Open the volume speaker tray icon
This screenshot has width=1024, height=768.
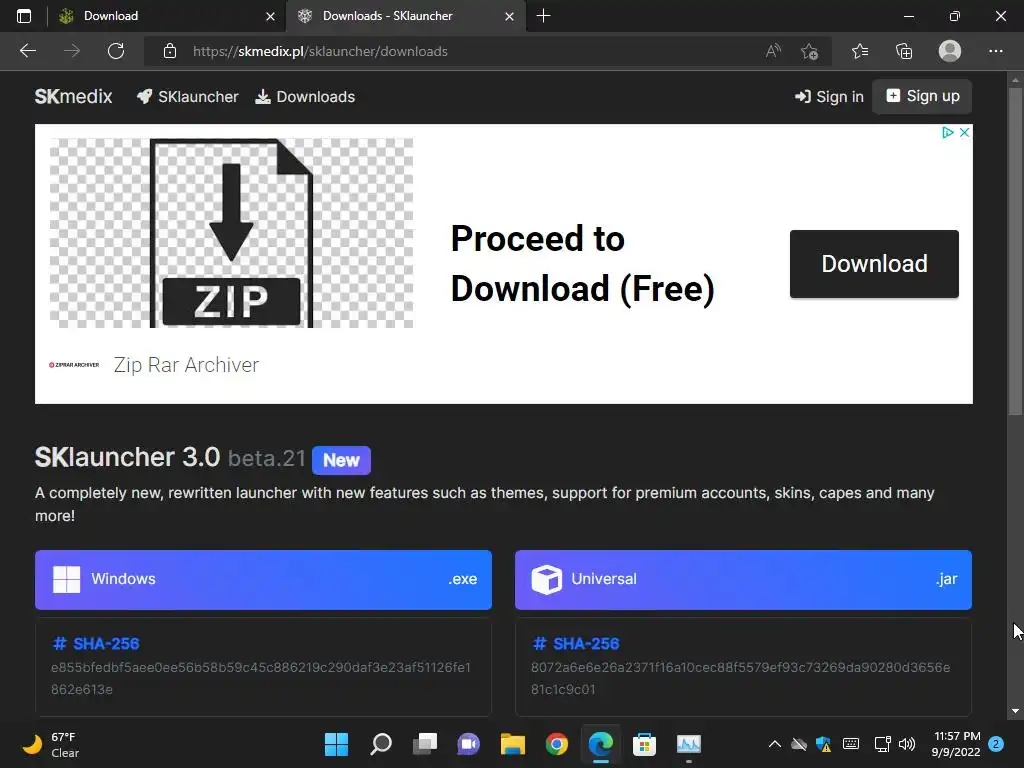pyautogui.click(x=907, y=744)
